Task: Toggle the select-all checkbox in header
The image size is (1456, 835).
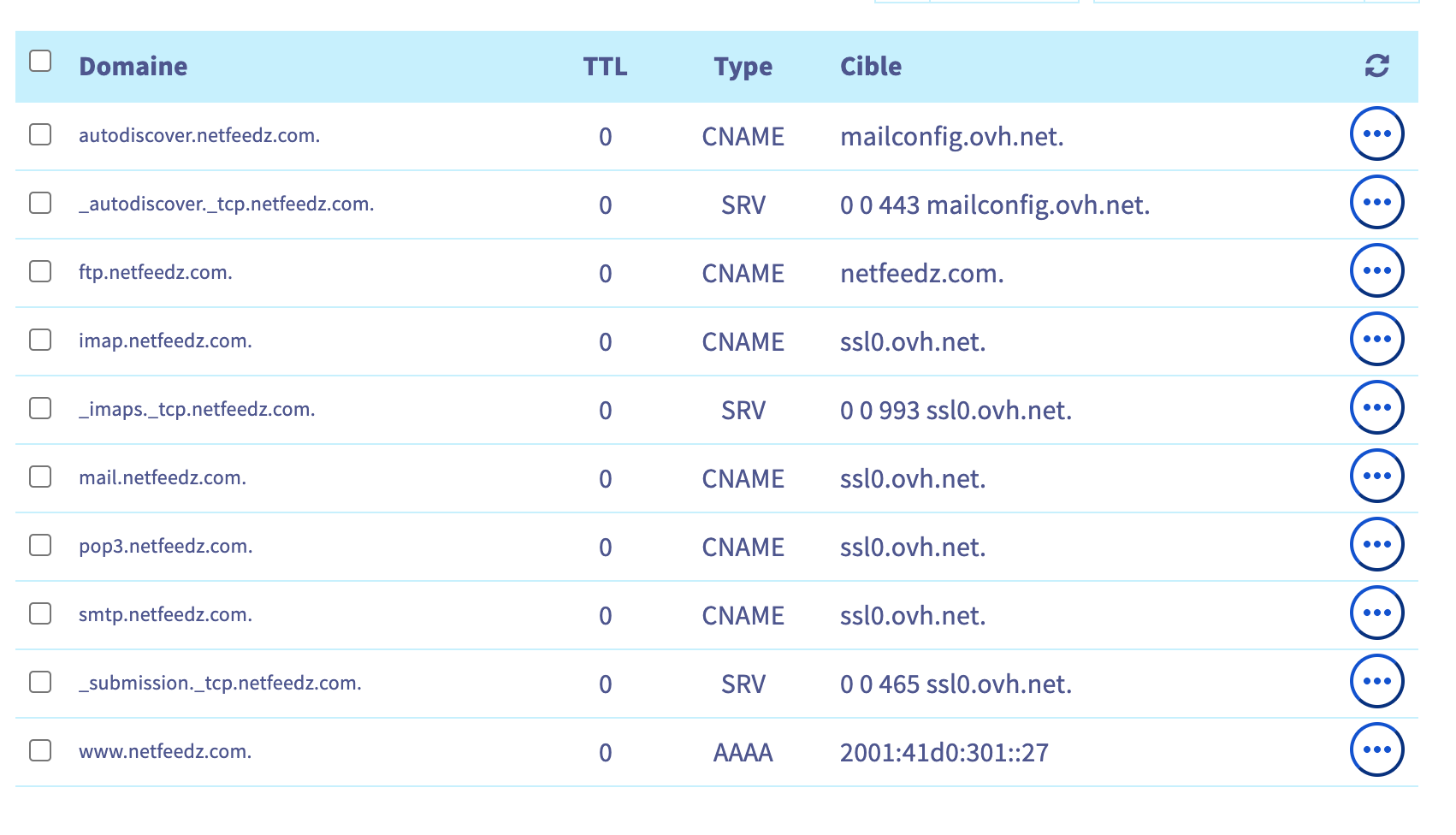Action: pyautogui.click(x=40, y=62)
